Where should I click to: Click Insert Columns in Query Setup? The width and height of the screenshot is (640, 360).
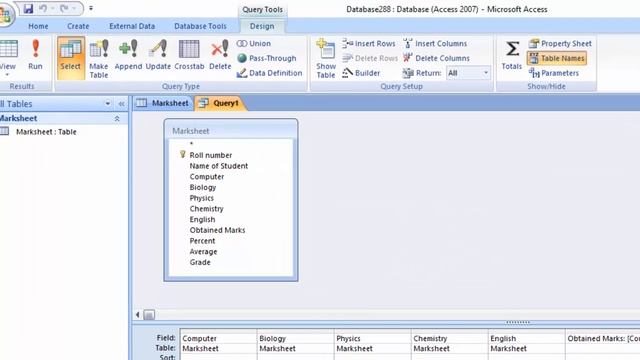[x=435, y=43]
